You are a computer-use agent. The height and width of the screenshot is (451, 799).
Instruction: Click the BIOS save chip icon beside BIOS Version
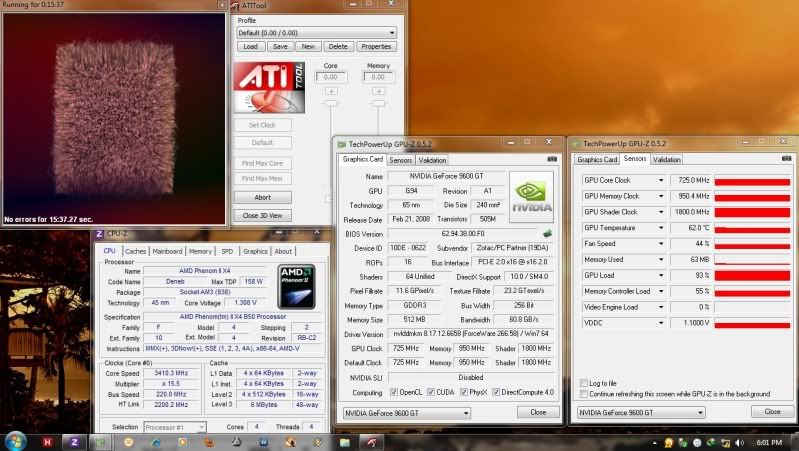[547, 233]
